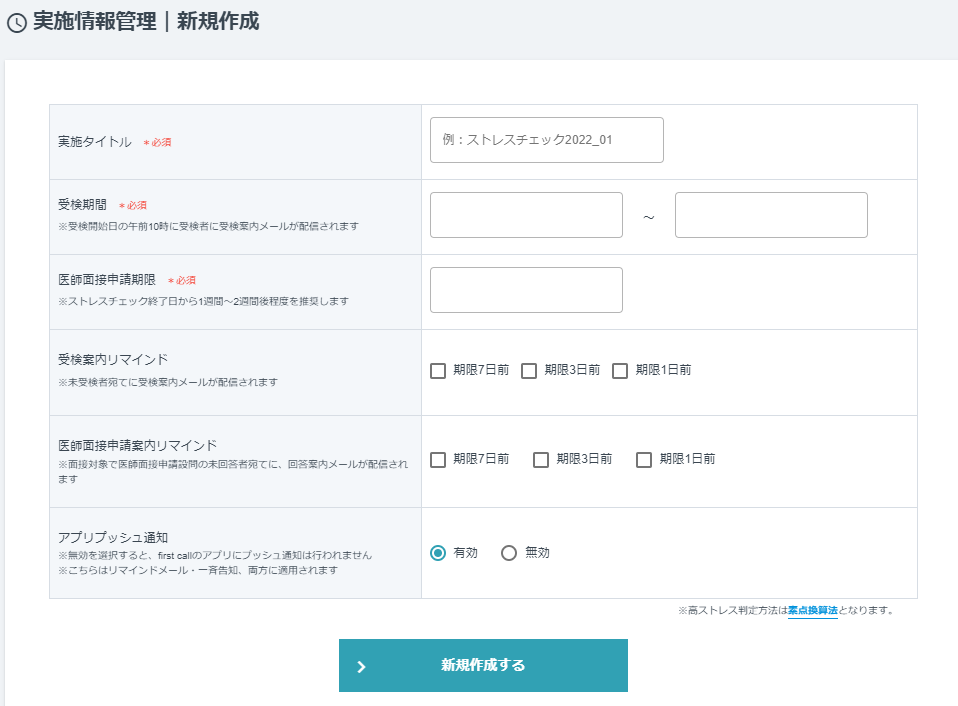Click the 医師面接申請期限 date field

[526, 290]
